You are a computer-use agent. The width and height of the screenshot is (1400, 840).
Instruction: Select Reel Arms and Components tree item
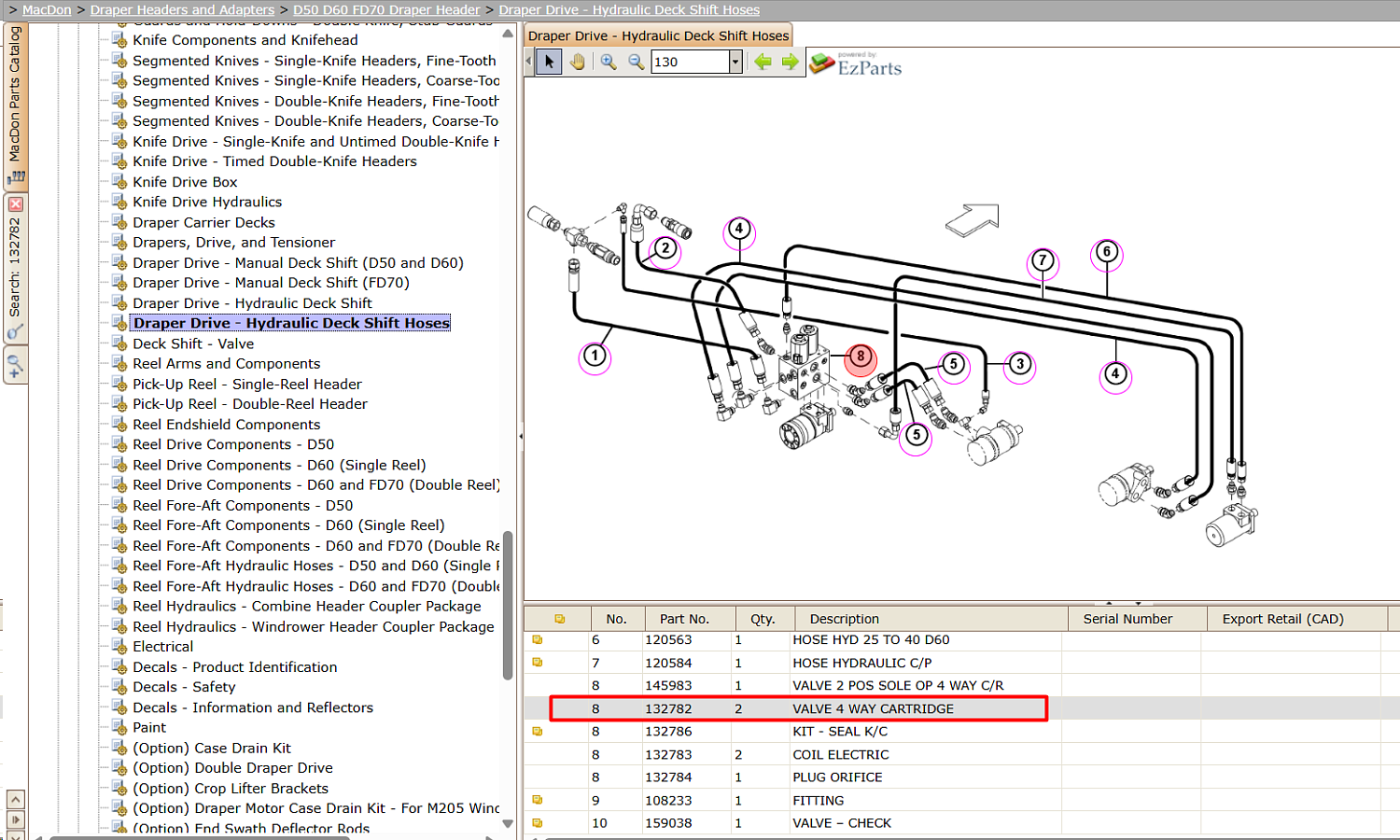226,364
